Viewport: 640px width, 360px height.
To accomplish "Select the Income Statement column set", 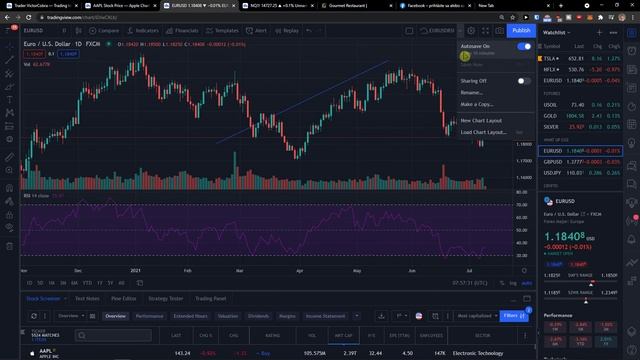I will [x=325, y=316].
